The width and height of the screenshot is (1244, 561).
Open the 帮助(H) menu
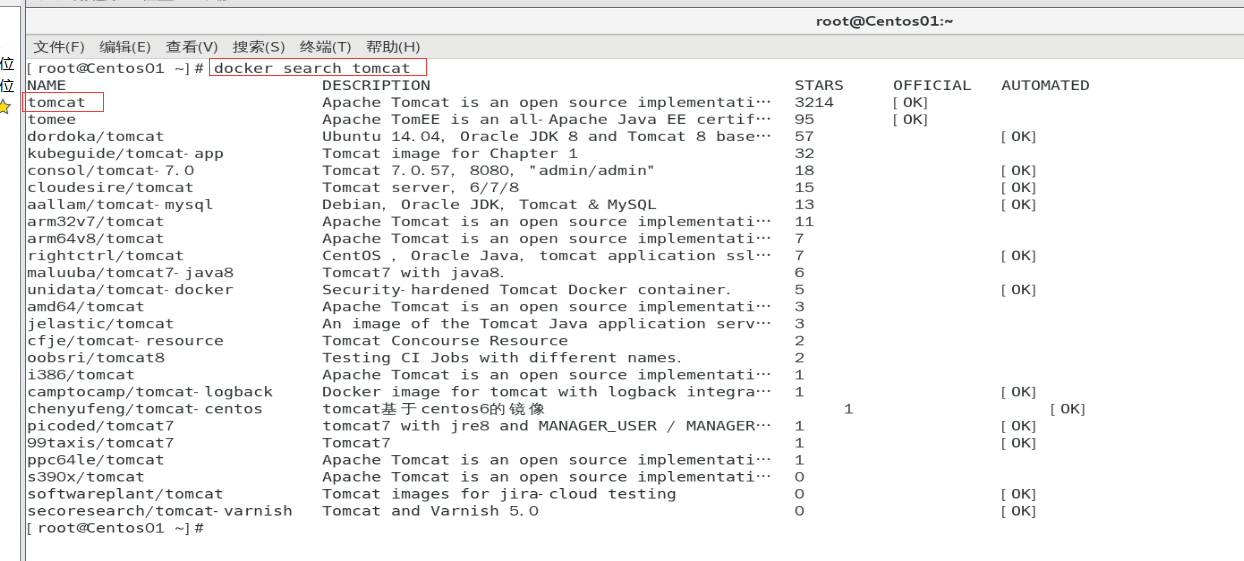coord(393,47)
